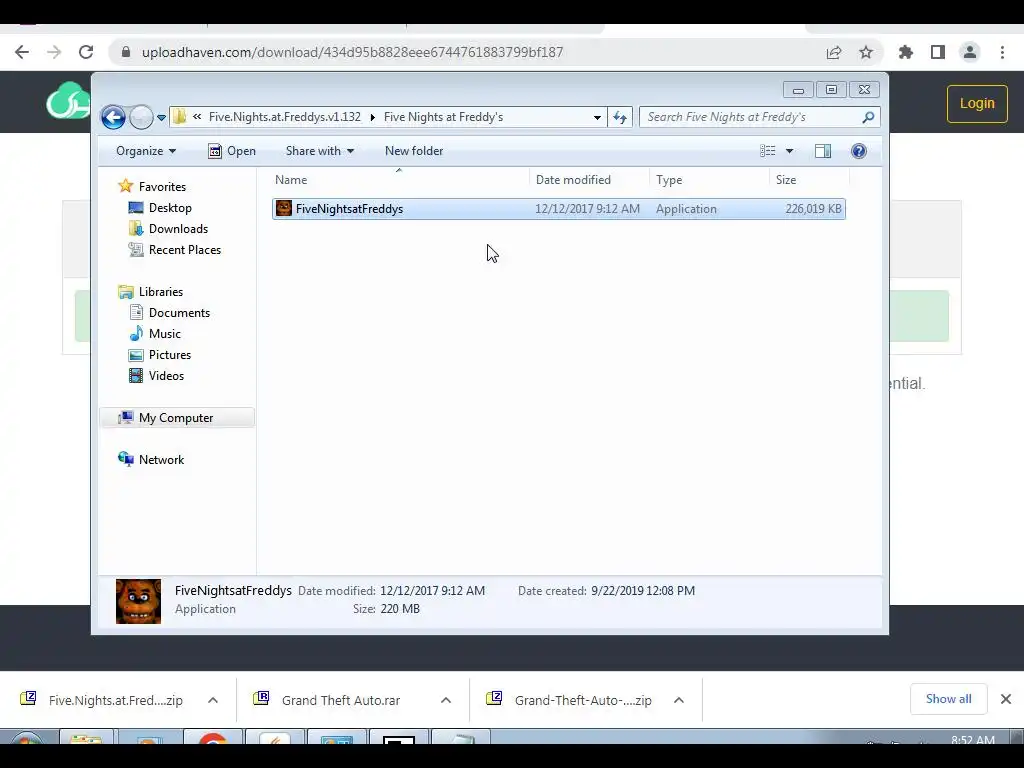1024x768 pixels.
Task: Open recent locations dropdown arrow
Action: pyautogui.click(x=161, y=118)
